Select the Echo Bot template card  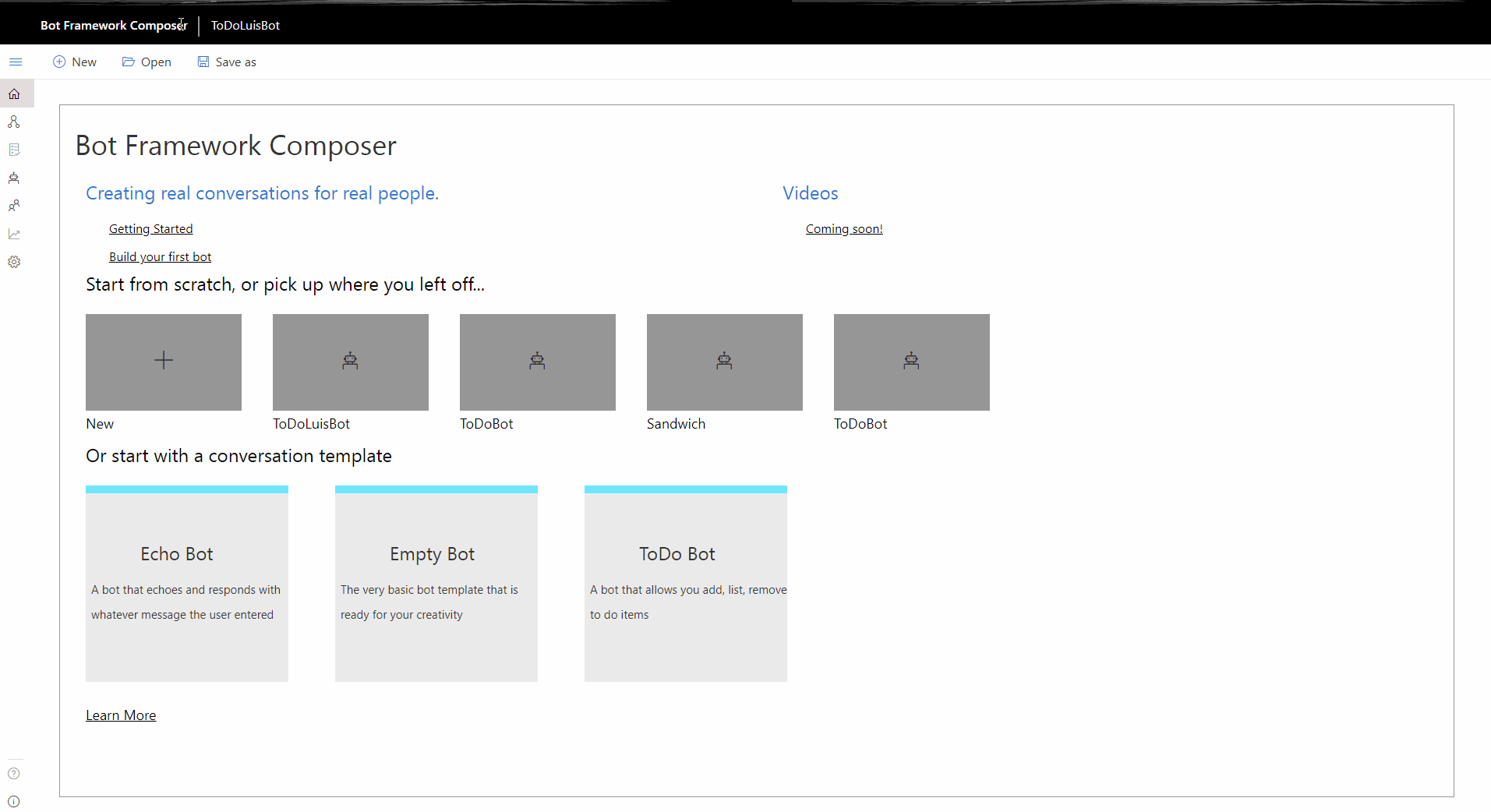[x=187, y=584]
